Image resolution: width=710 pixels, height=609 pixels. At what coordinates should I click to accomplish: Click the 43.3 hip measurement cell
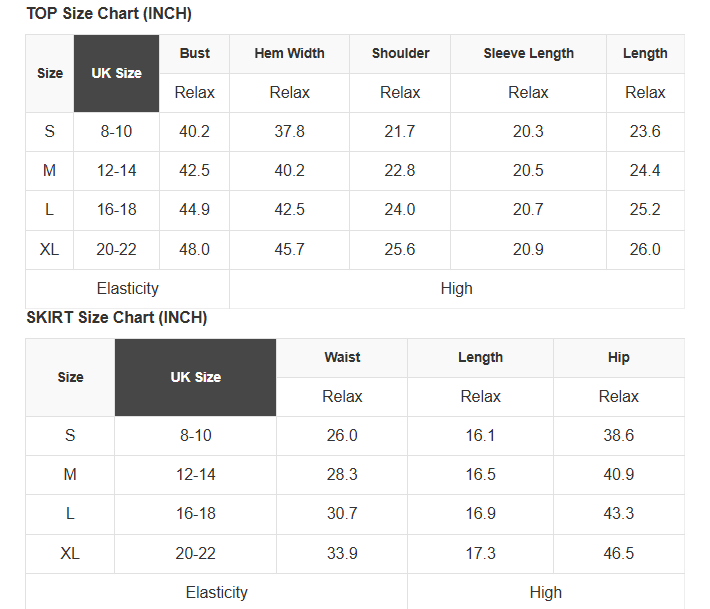(x=618, y=513)
